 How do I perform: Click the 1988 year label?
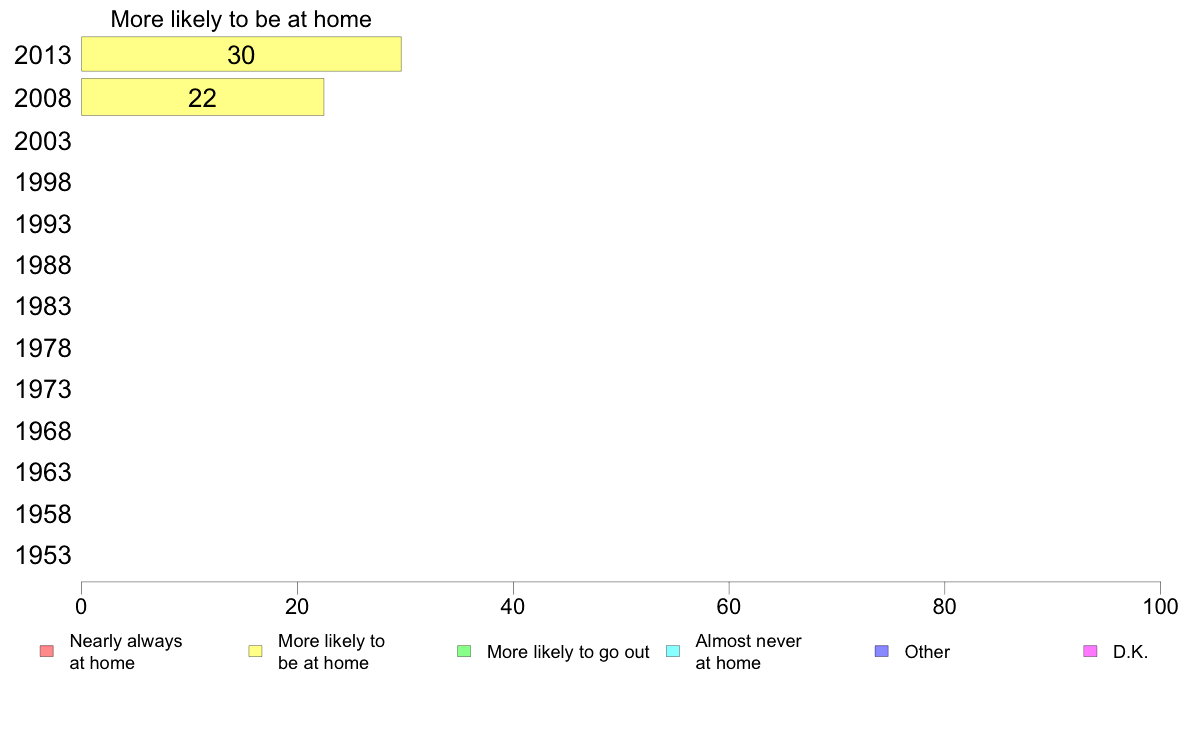point(42,265)
